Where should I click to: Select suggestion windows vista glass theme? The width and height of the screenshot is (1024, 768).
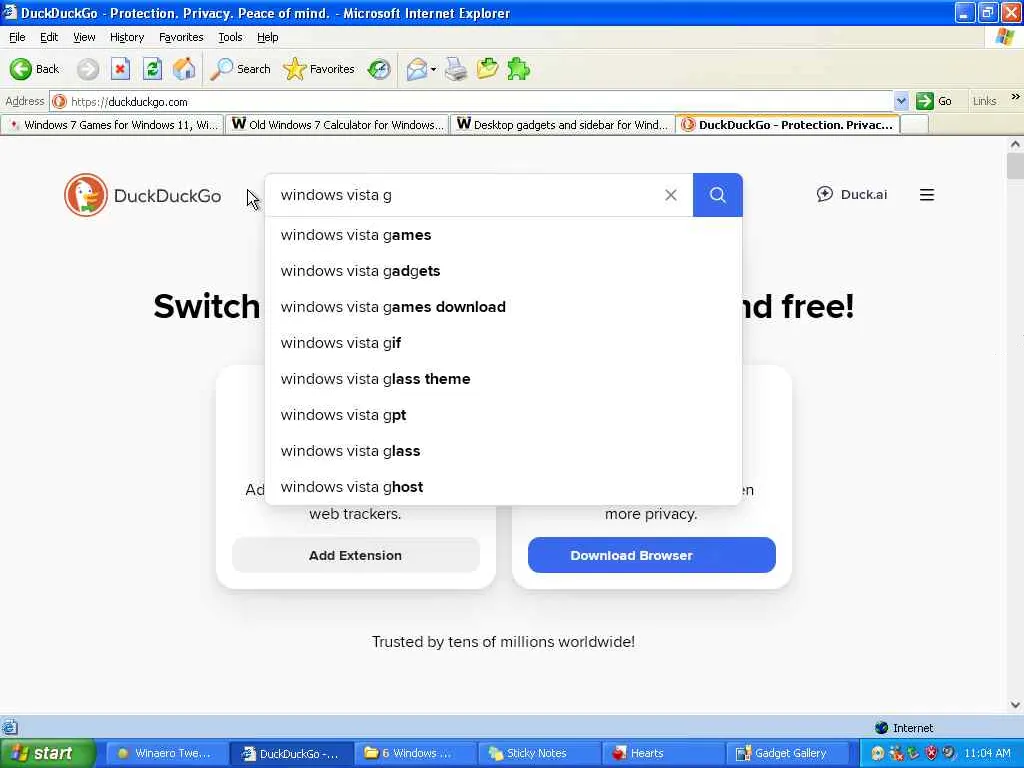coord(504,379)
